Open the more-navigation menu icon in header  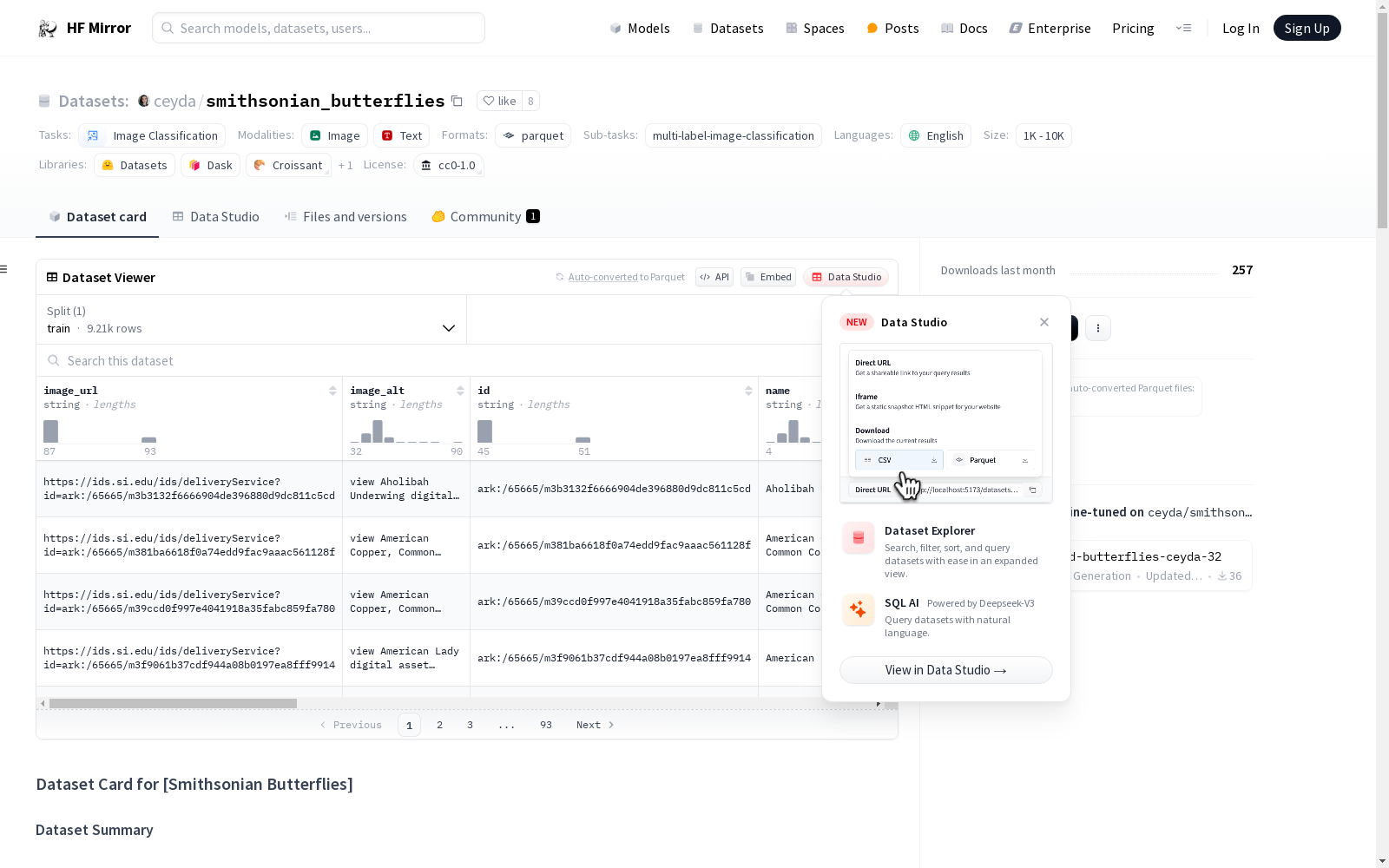click(x=1183, y=28)
